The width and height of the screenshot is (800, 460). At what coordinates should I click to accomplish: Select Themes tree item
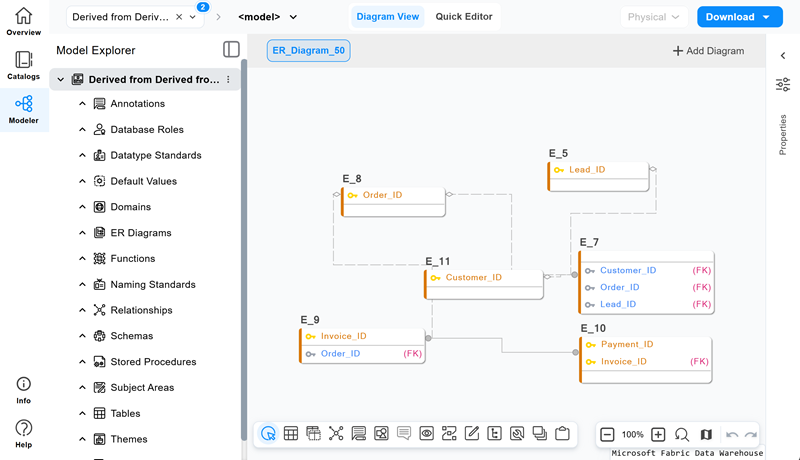coord(129,439)
